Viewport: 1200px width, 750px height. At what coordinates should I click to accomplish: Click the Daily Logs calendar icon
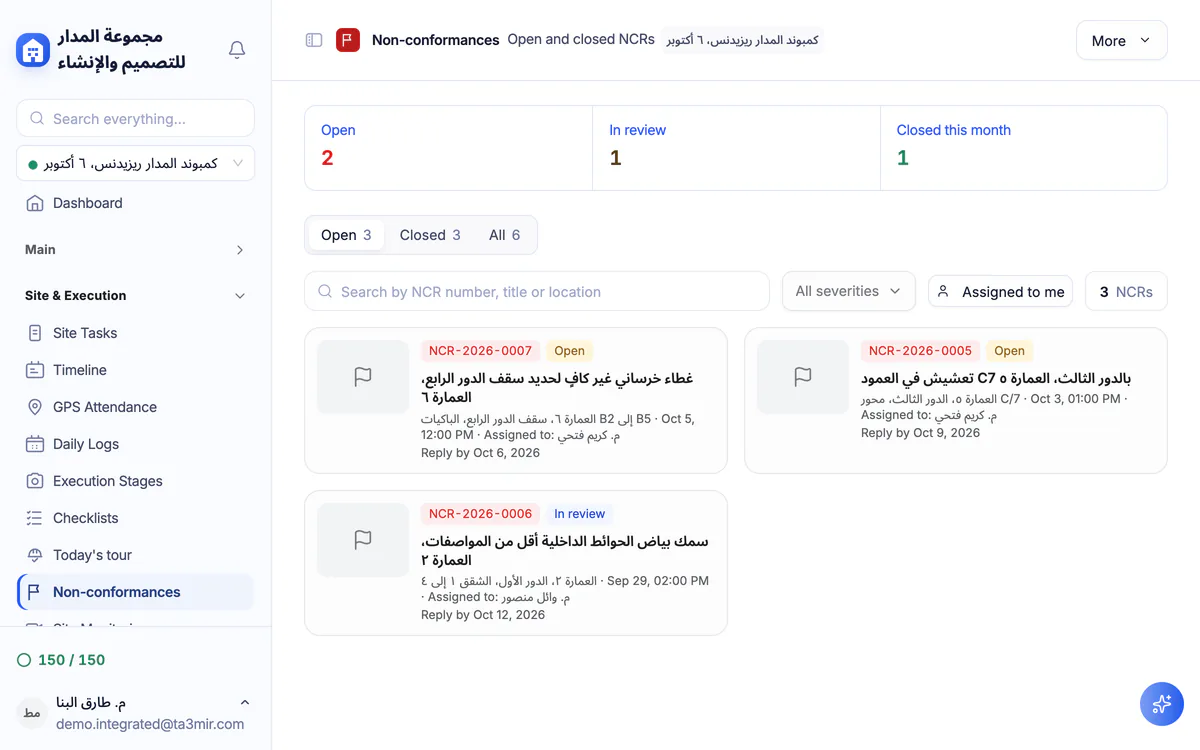(x=35, y=444)
